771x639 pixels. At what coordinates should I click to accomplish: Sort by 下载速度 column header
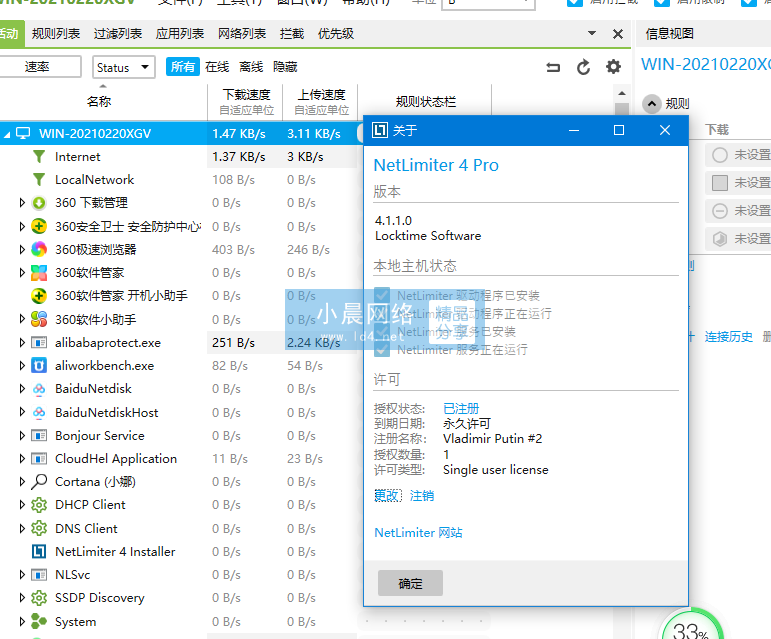(246, 102)
